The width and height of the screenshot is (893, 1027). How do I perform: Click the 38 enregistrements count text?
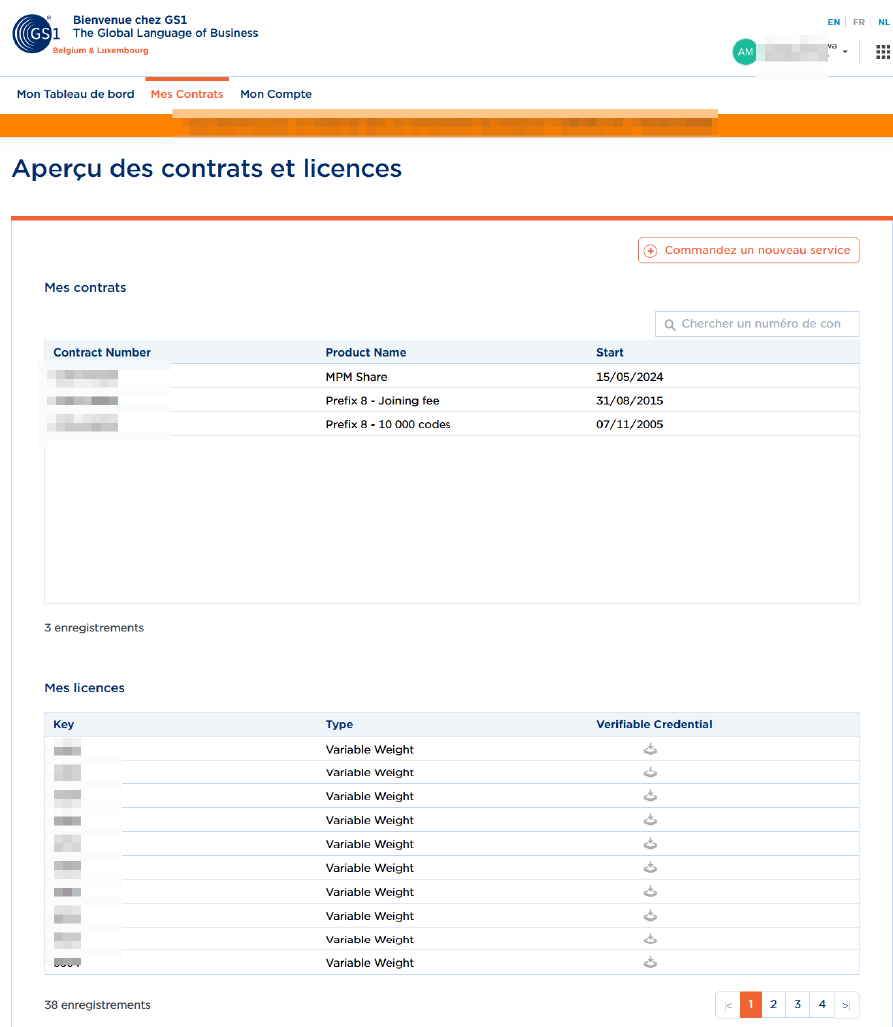98,1005
